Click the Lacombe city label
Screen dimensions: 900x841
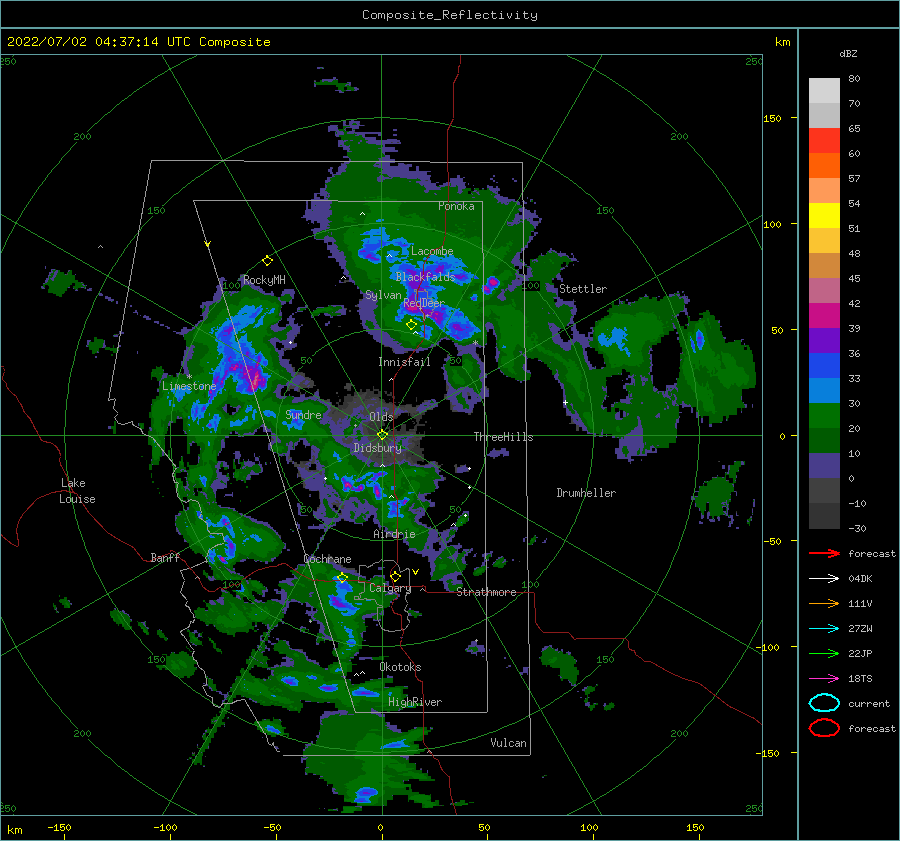point(432,251)
